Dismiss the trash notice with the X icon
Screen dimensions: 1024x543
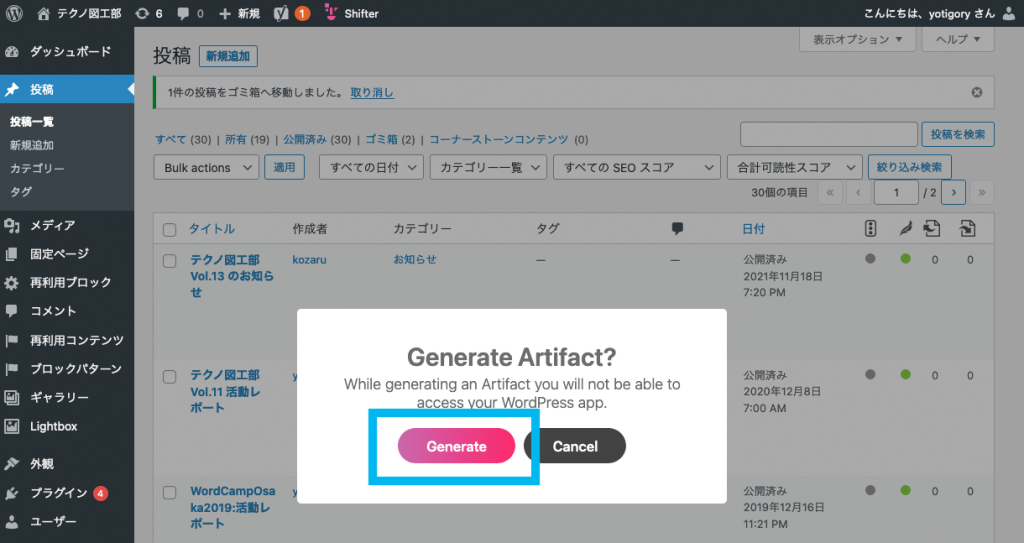[x=976, y=92]
